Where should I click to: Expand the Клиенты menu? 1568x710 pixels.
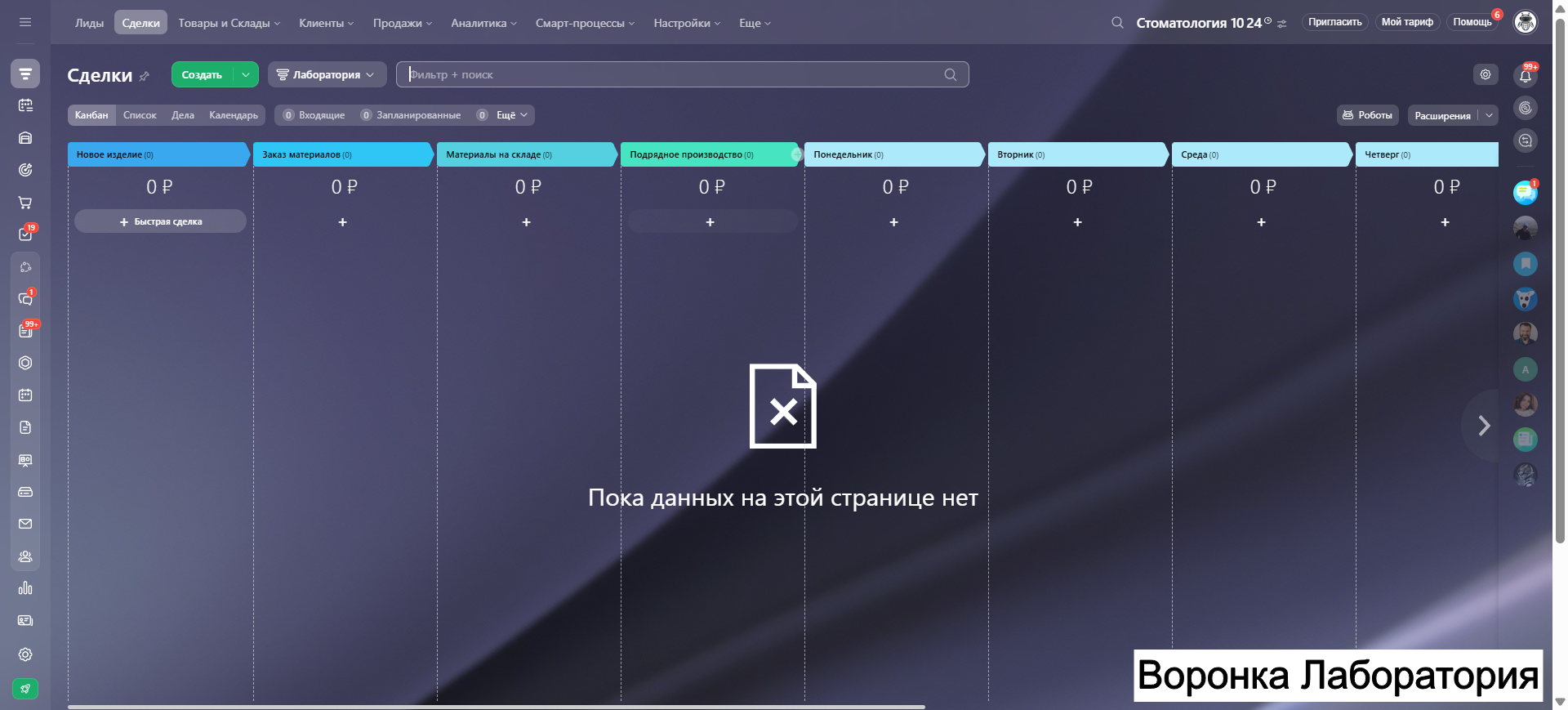(327, 23)
